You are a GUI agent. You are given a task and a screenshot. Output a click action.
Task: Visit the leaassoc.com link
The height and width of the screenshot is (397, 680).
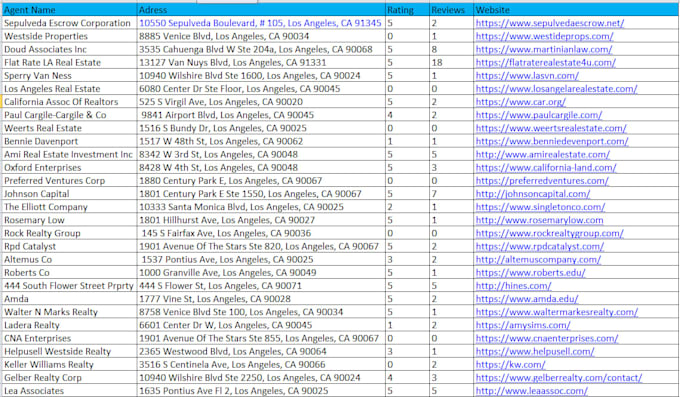[532, 391]
